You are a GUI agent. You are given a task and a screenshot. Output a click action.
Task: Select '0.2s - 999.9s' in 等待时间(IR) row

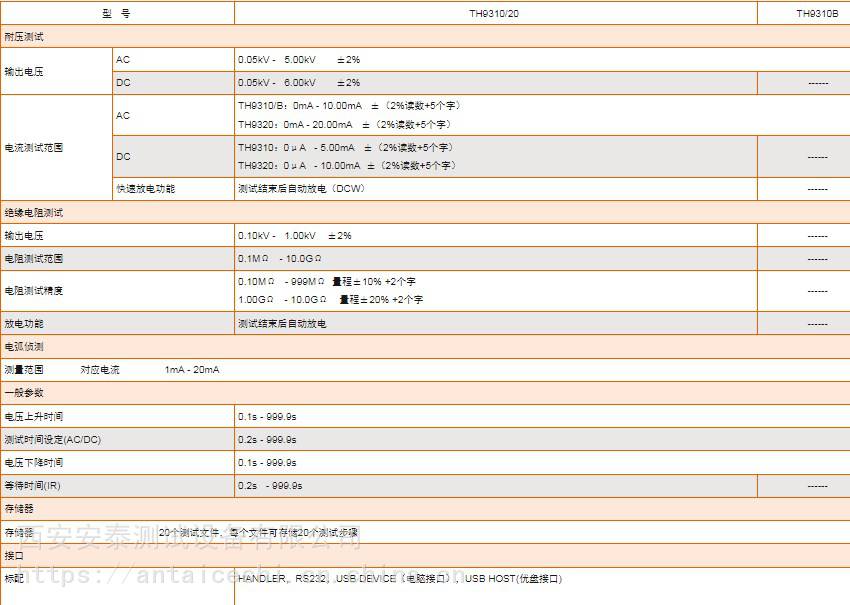pyautogui.click(x=270, y=486)
